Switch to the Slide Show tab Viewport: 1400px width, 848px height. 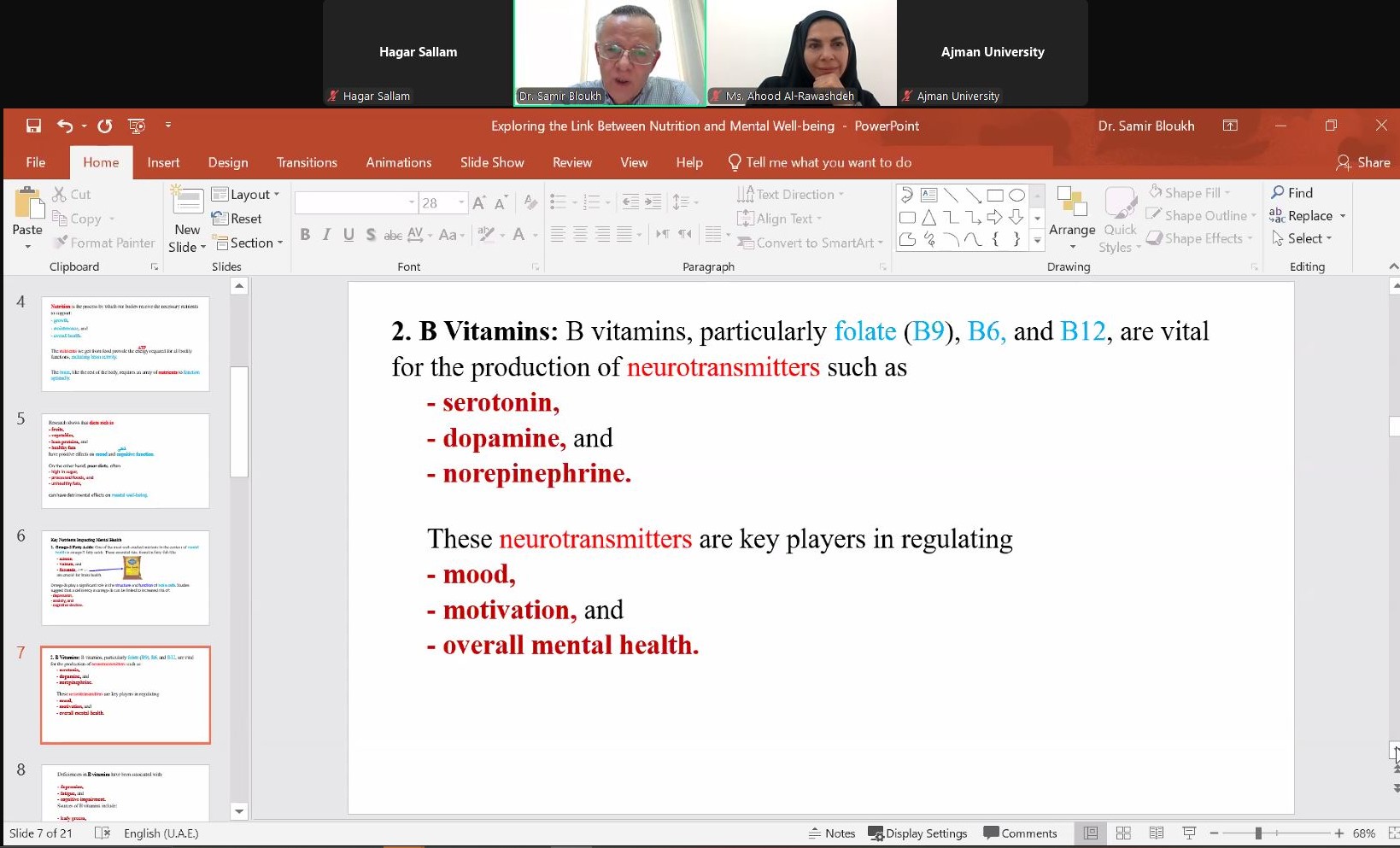click(492, 162)
